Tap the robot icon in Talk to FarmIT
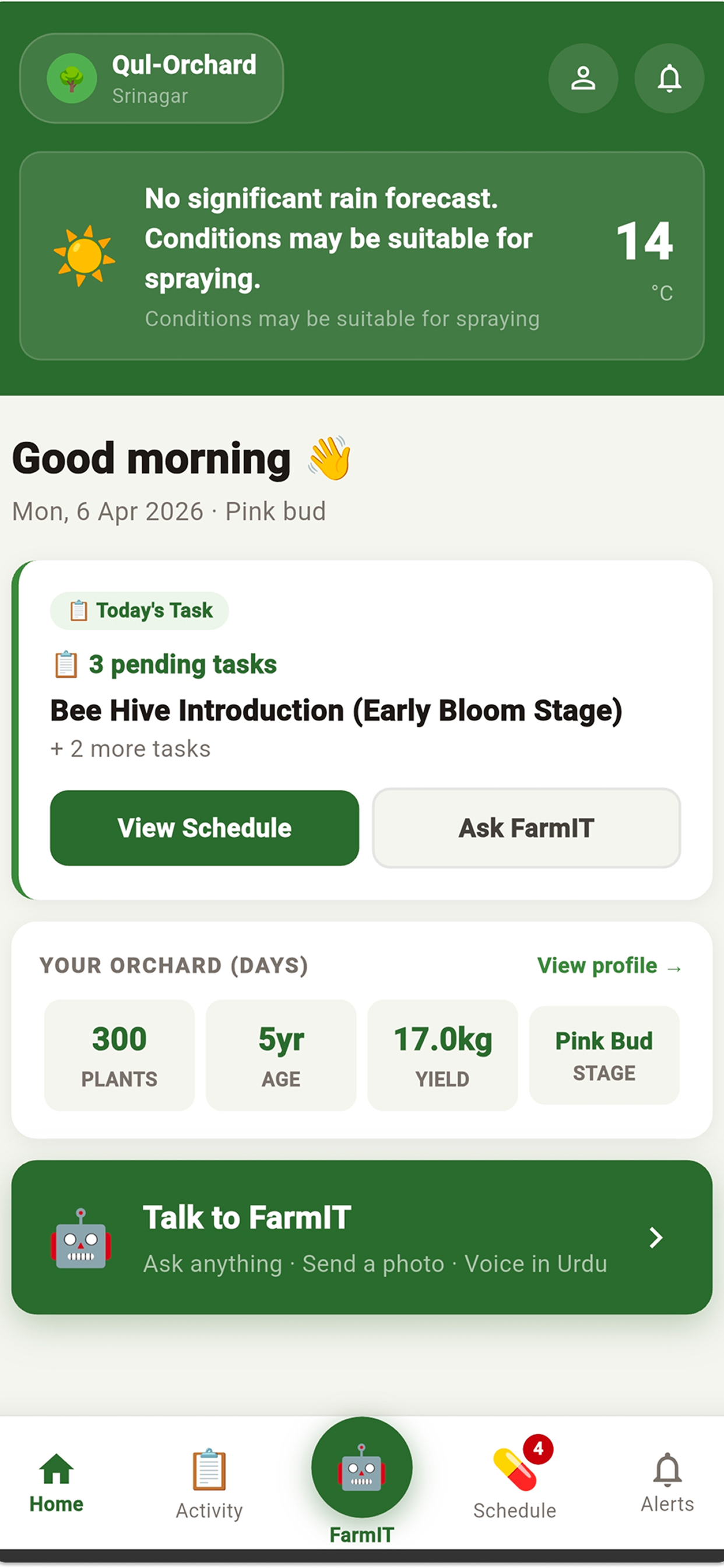724x1568 pixels. tap(81, 1238)
